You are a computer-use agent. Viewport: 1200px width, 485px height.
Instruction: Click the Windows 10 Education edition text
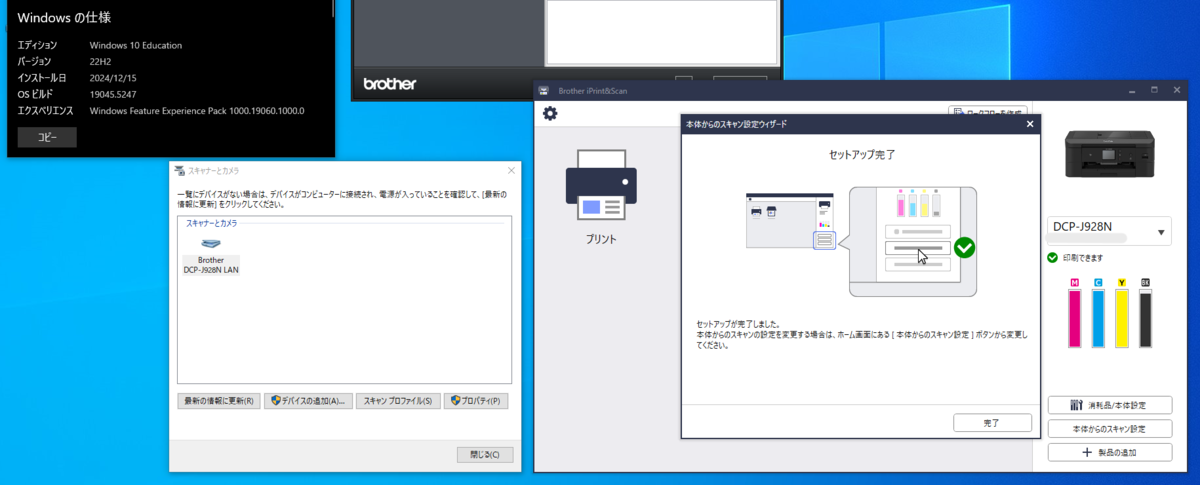click(x=135, y=45)
